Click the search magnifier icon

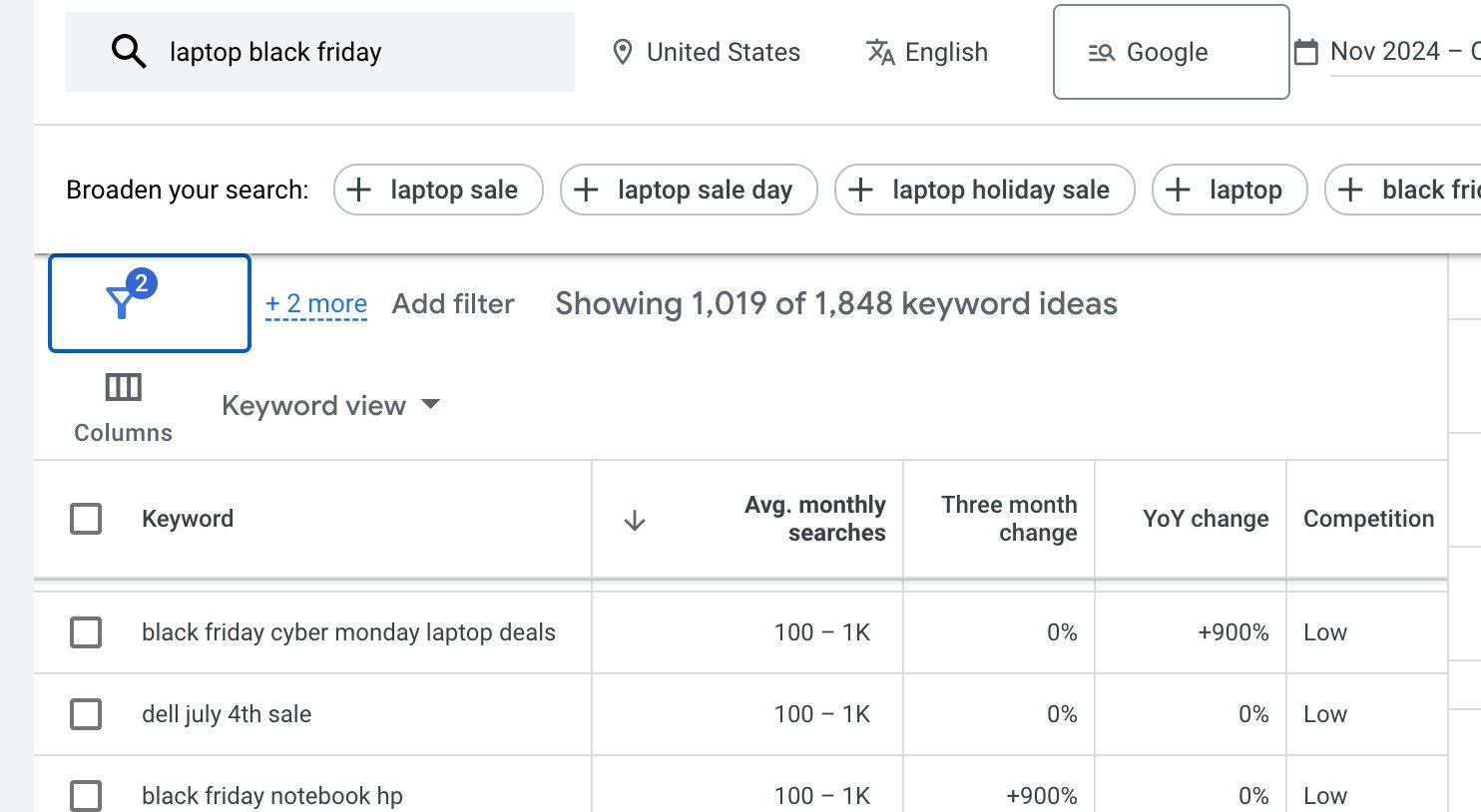point(129,52)
